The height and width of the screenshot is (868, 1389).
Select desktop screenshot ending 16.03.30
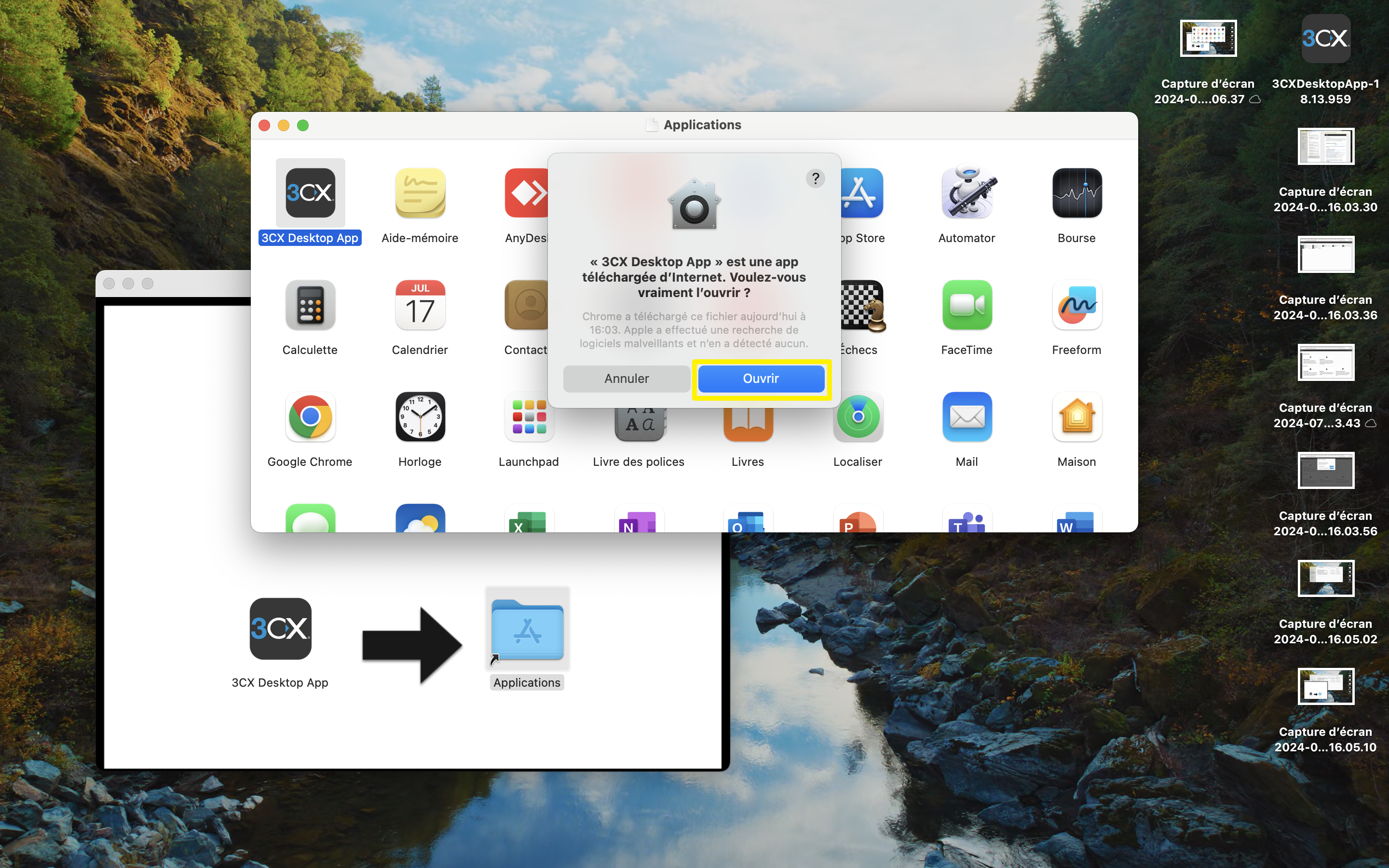coord(1326,147)
